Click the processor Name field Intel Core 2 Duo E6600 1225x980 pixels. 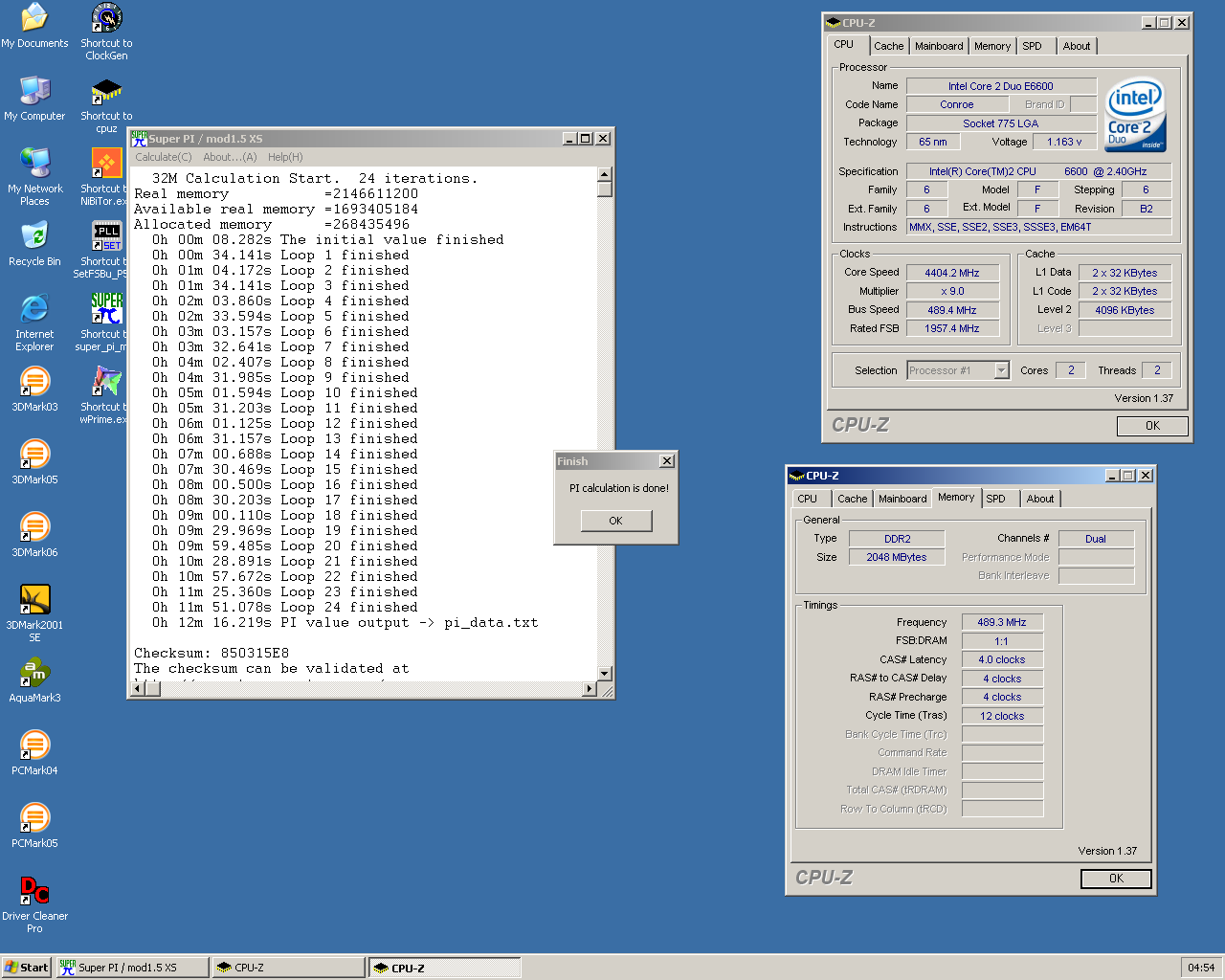1001,86
